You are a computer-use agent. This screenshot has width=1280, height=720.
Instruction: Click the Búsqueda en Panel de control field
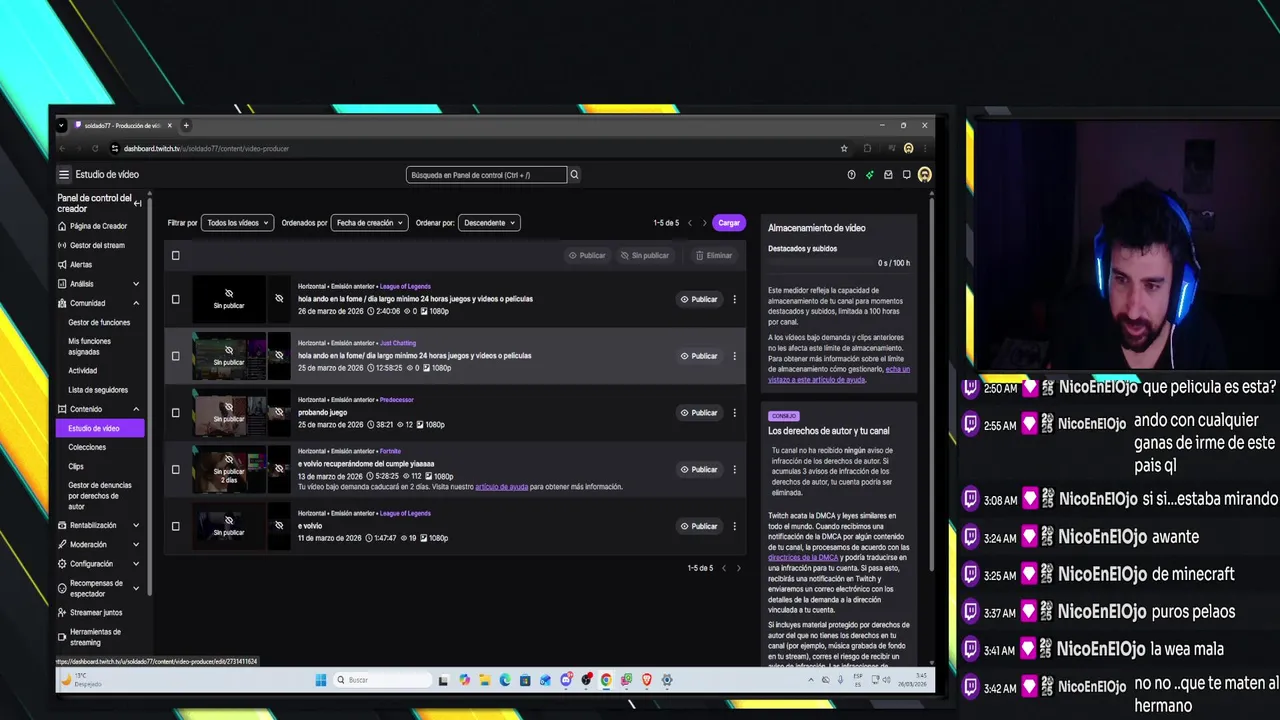(486, 175)
